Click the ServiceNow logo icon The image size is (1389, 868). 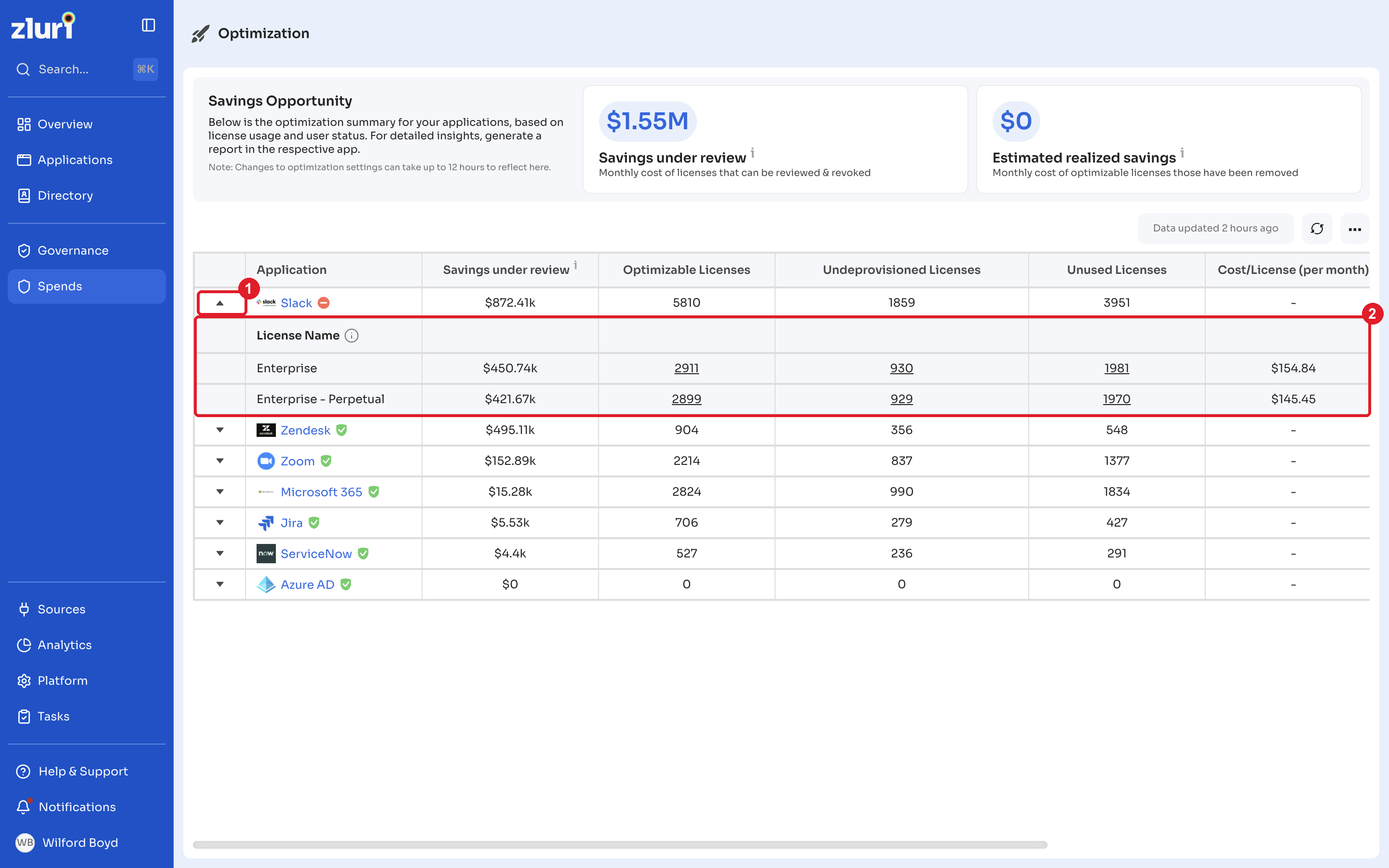266,554
